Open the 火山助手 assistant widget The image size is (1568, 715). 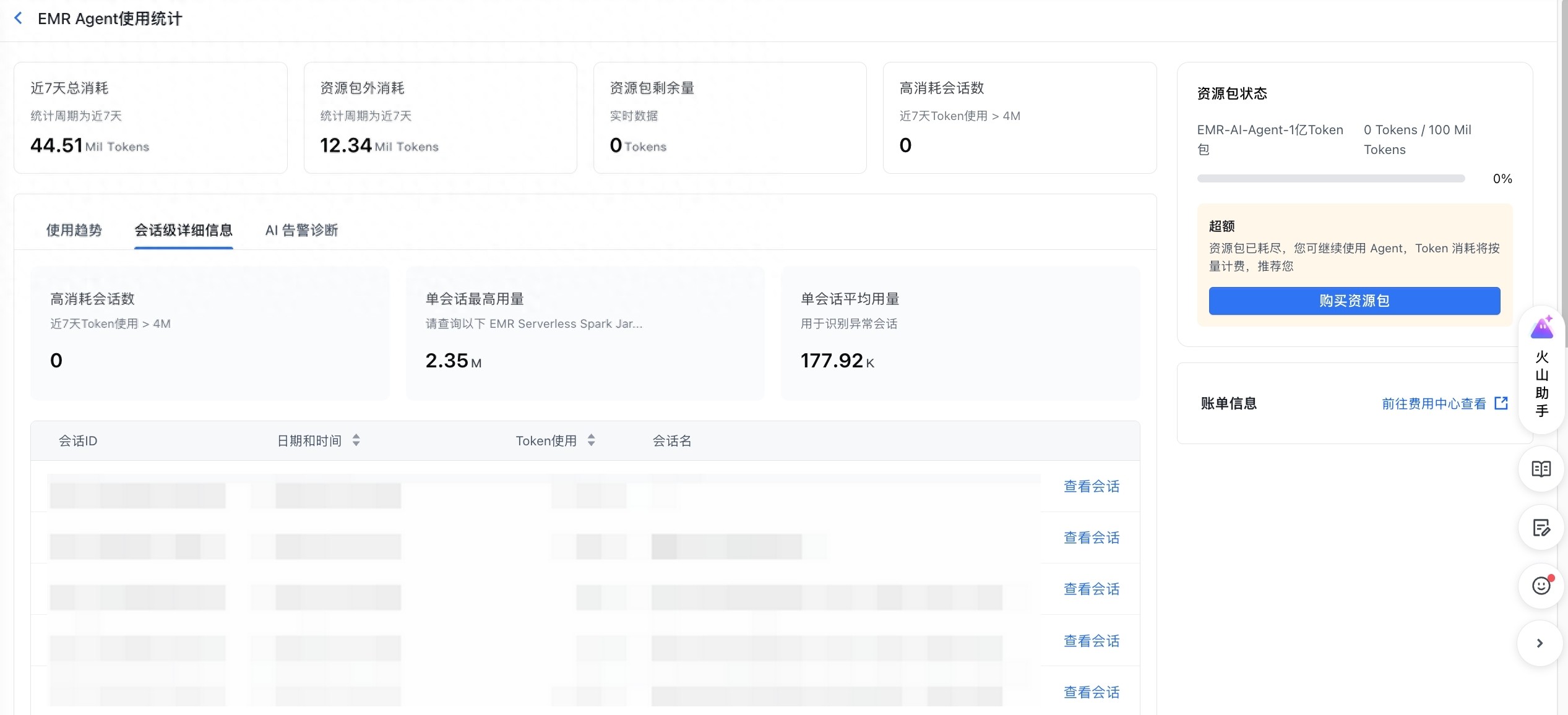tap(1541, 370)
